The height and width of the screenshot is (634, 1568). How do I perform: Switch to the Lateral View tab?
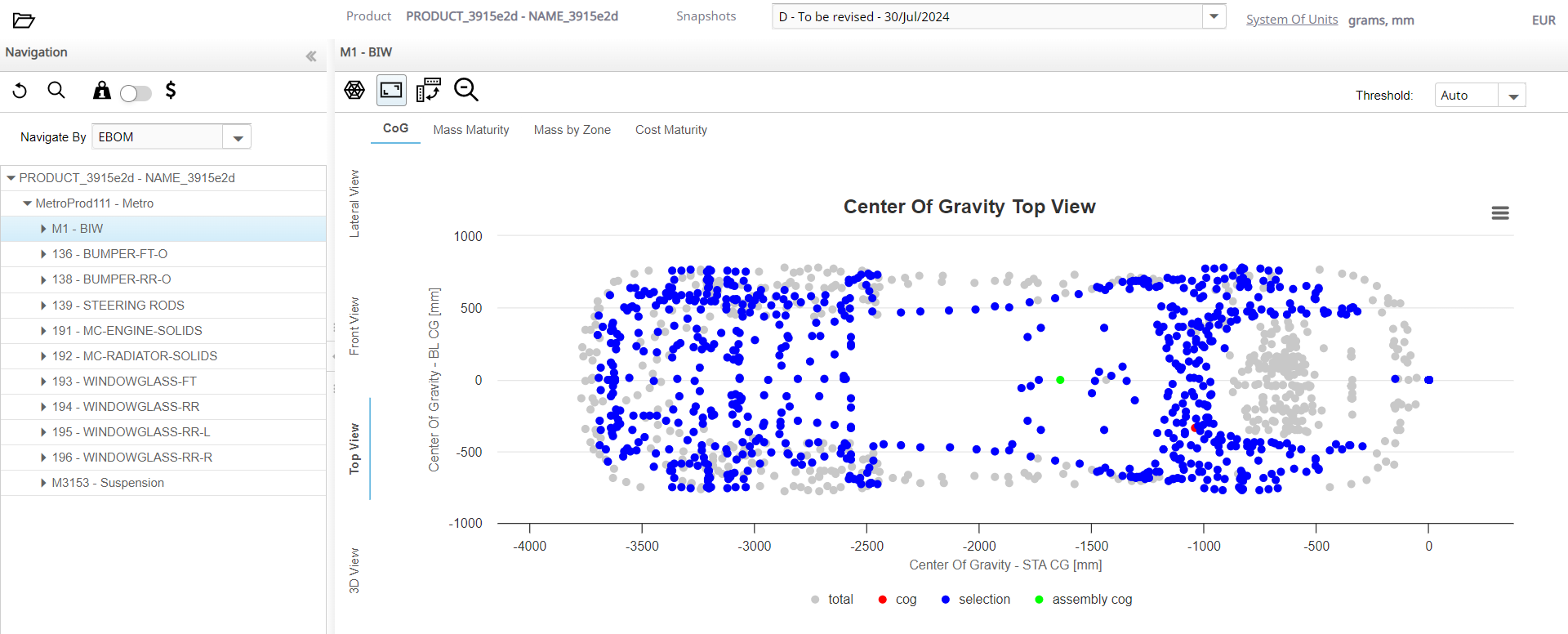click(354, 203)
